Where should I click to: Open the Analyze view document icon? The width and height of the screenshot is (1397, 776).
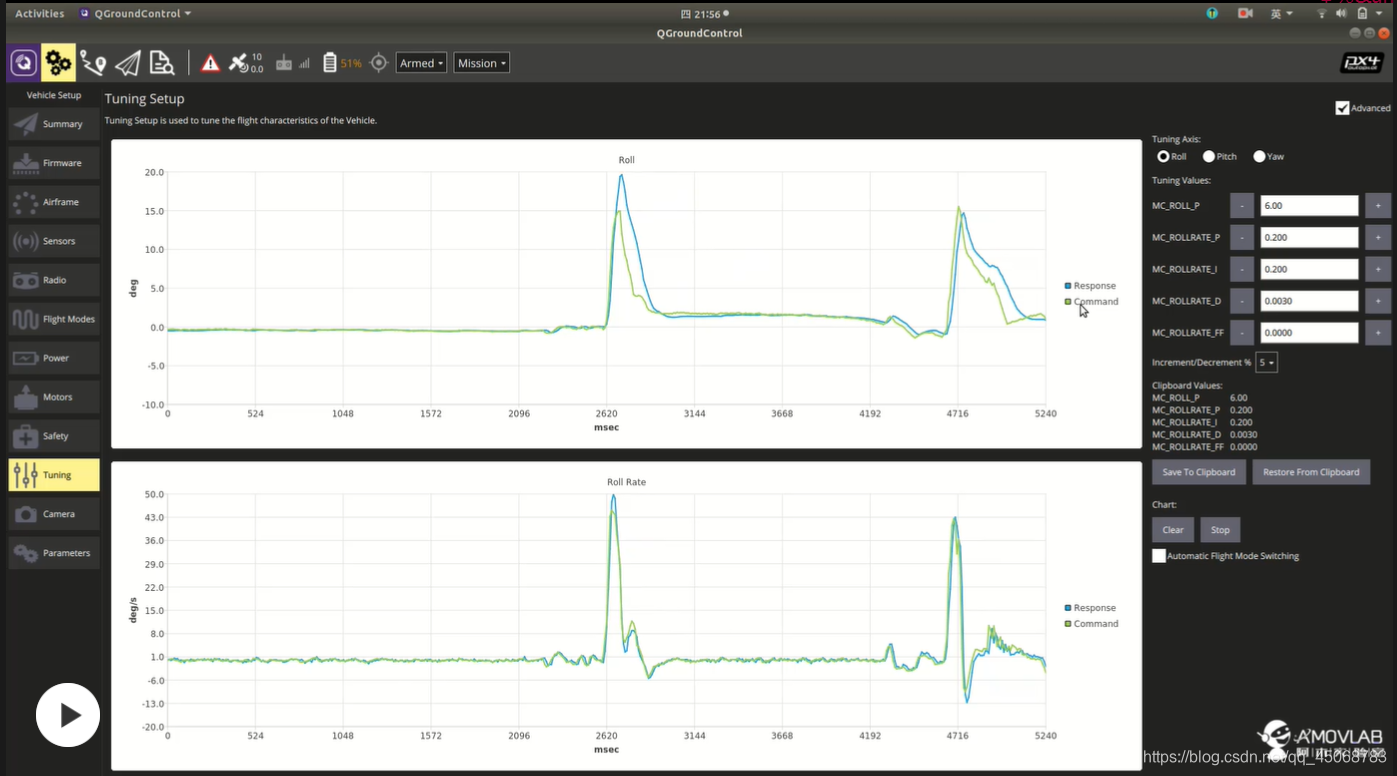pyautogui.click(x=162, y=63)
